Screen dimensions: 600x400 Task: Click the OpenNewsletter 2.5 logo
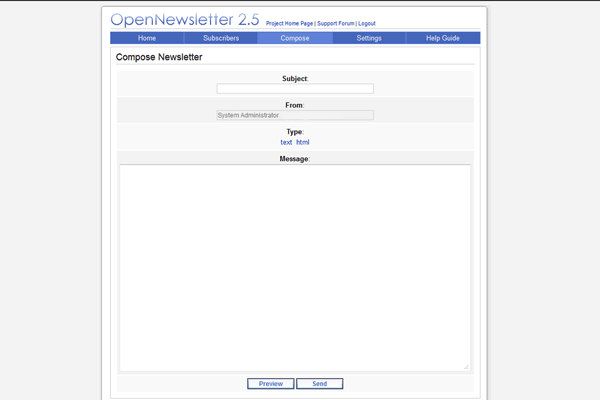tap(185, 20)
